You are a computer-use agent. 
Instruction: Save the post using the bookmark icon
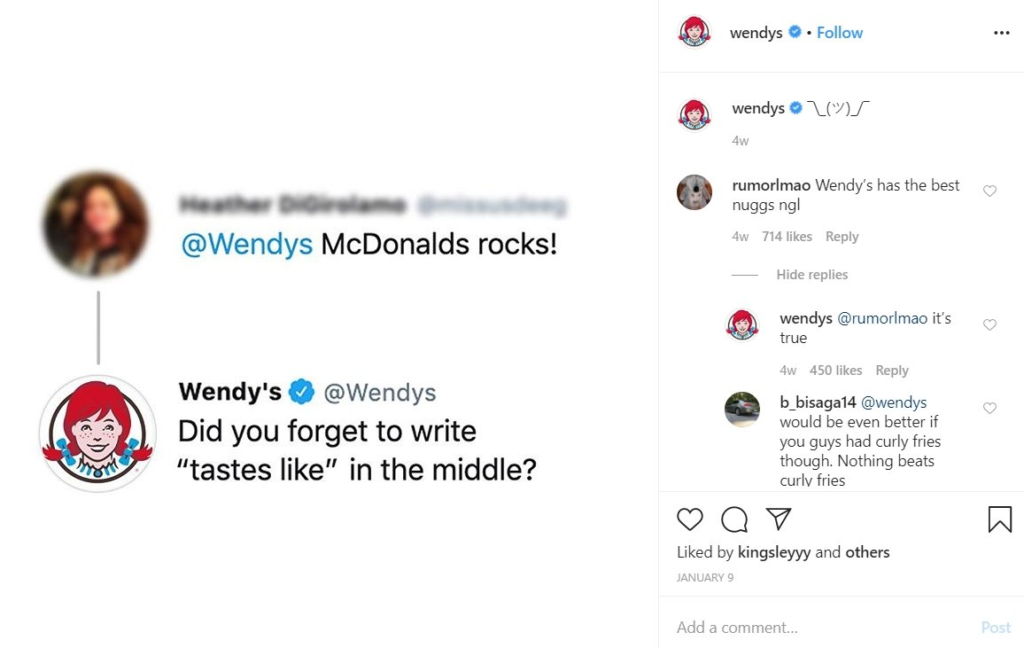[x=999, y=519]
